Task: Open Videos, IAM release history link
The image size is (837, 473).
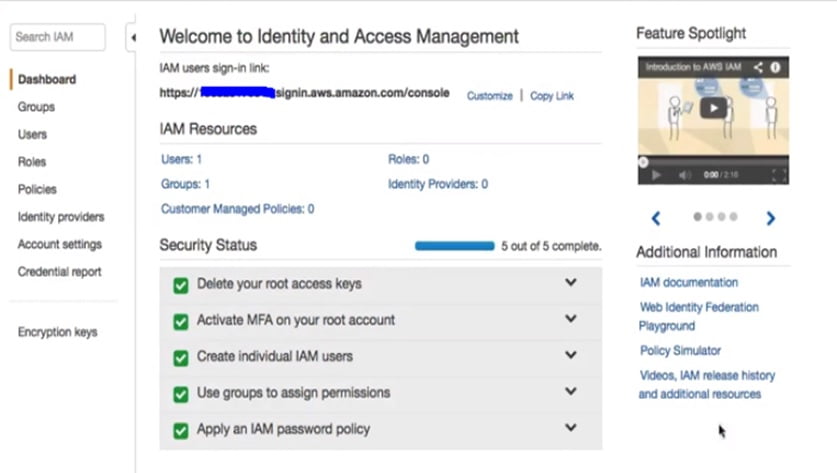Action: coord(707,385)
